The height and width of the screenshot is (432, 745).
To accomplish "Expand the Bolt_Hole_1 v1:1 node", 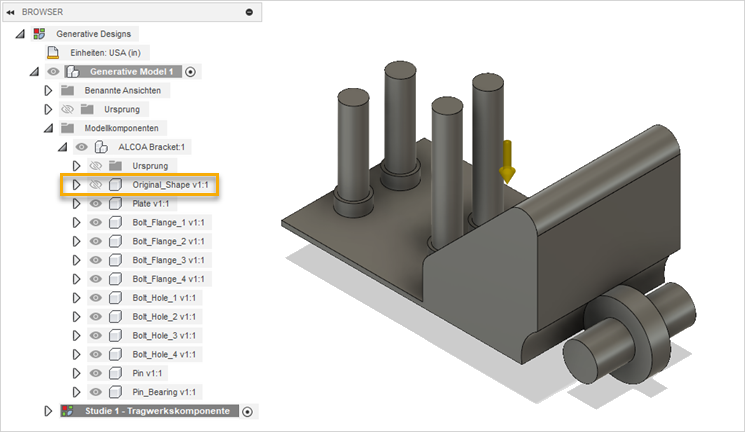I will (76, 298).
